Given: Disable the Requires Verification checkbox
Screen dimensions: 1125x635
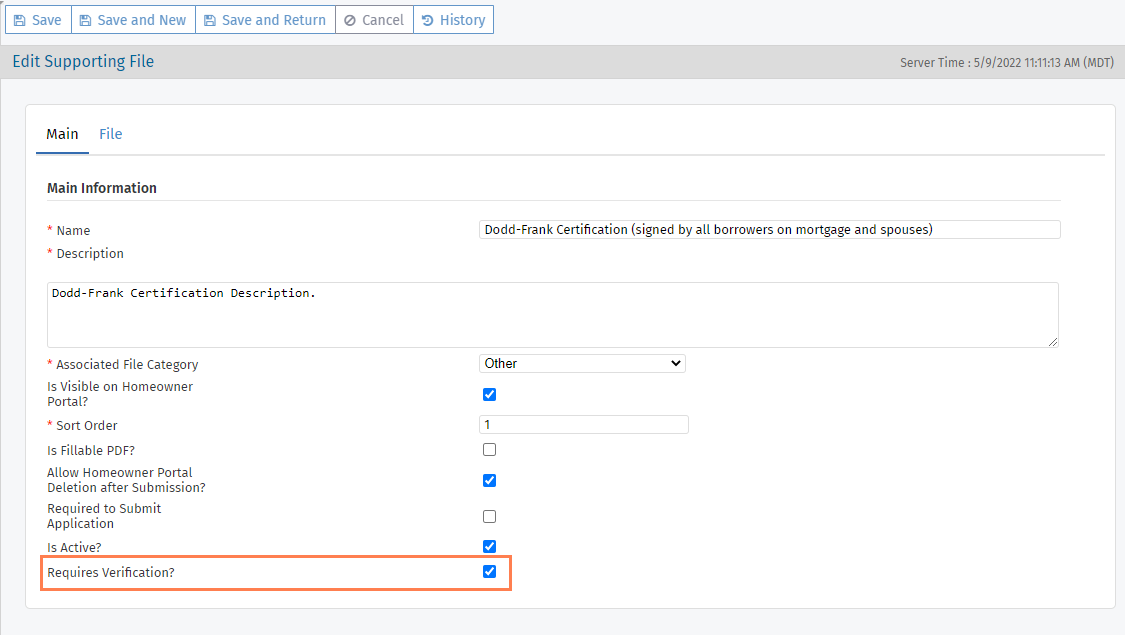Looking at the screenshot, I should (x=490, y=572).
